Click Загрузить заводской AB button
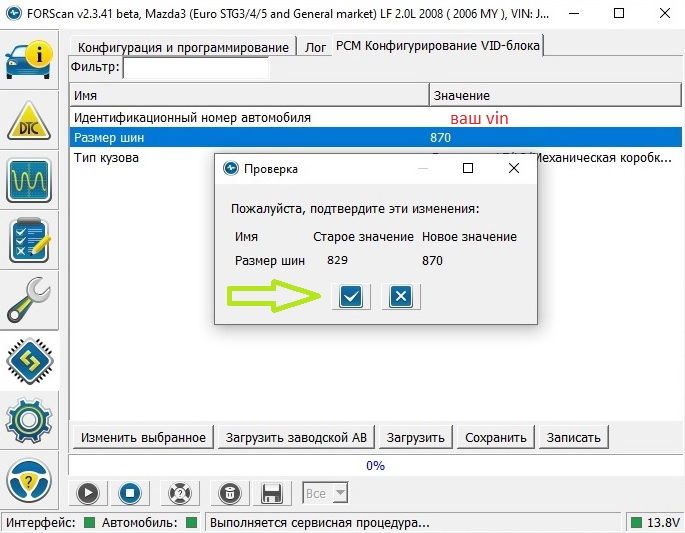Screen dimensions: 685x533 (296, 437)
